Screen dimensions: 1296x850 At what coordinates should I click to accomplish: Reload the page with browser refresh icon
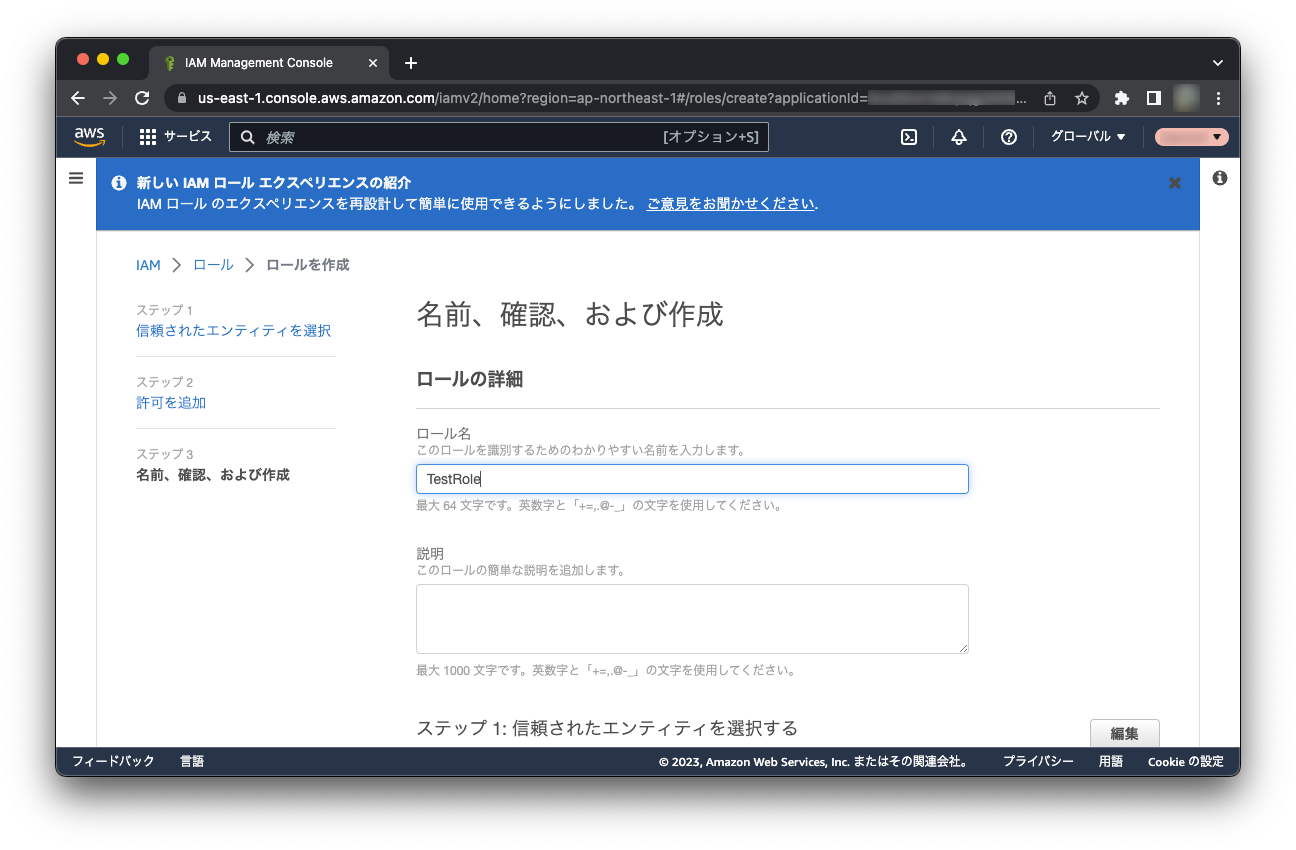click(x=142, y=98)
